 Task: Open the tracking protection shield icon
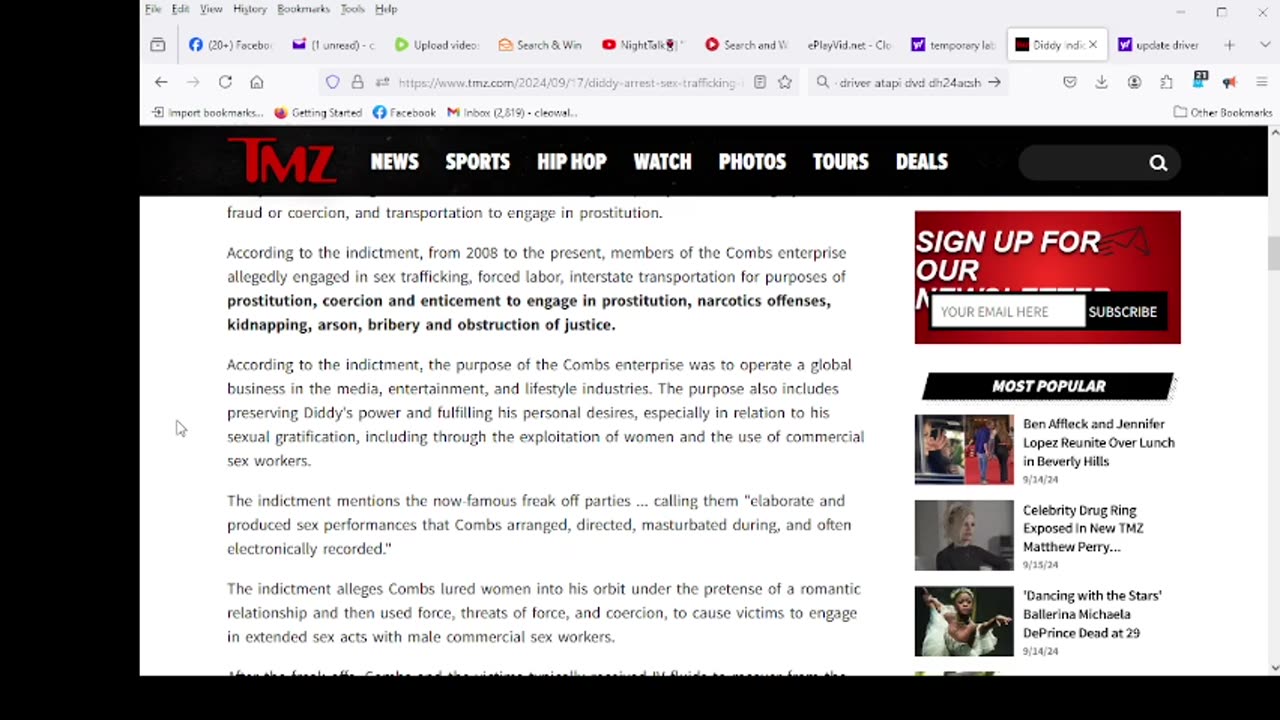333,82
